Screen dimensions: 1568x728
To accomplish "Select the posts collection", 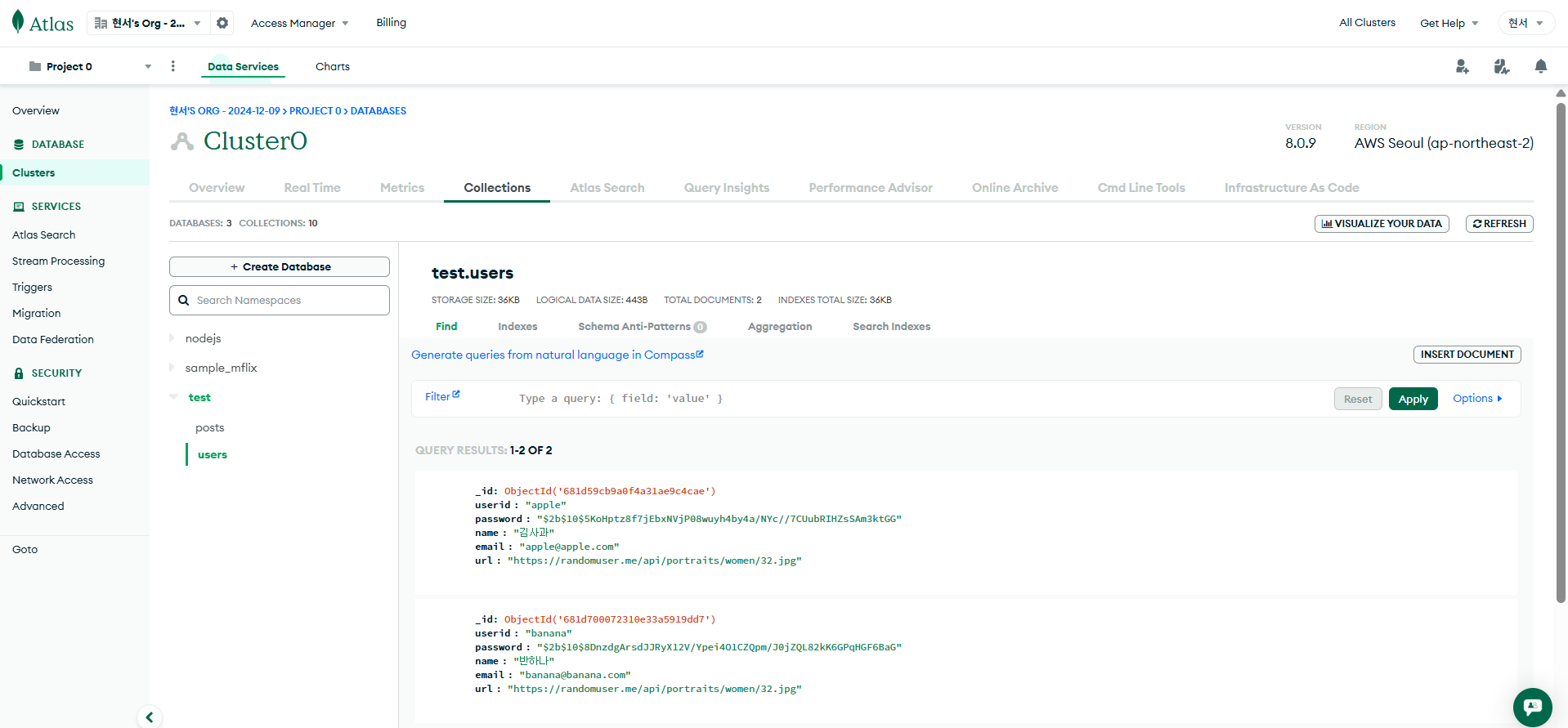I will tap(209, 427).
